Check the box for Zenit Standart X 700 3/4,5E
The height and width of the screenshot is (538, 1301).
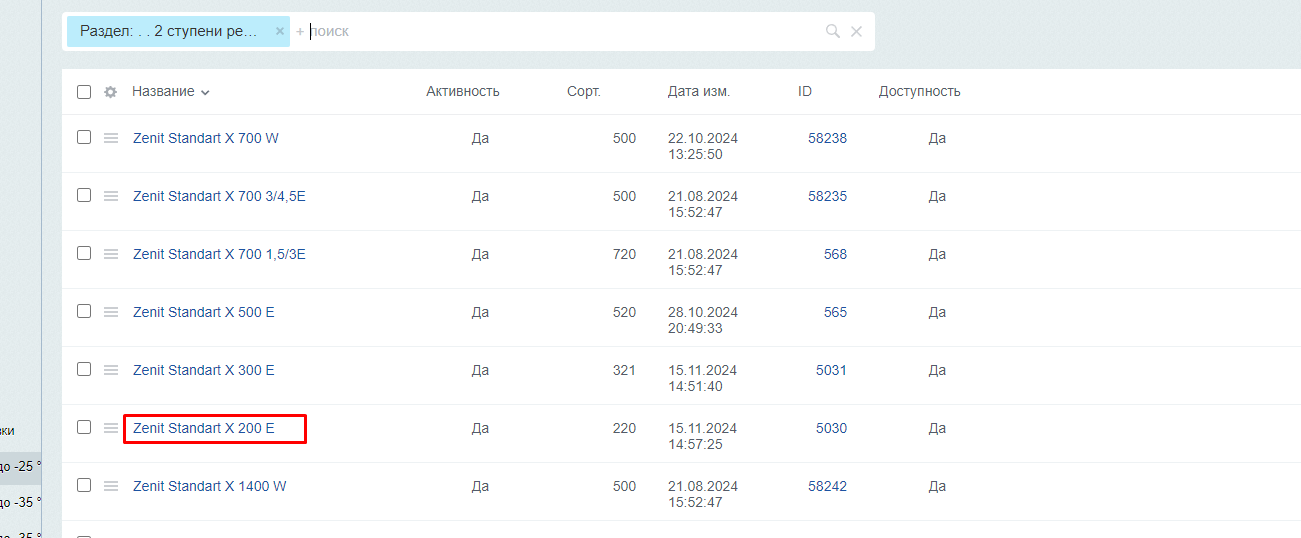(x=84, y=195)
